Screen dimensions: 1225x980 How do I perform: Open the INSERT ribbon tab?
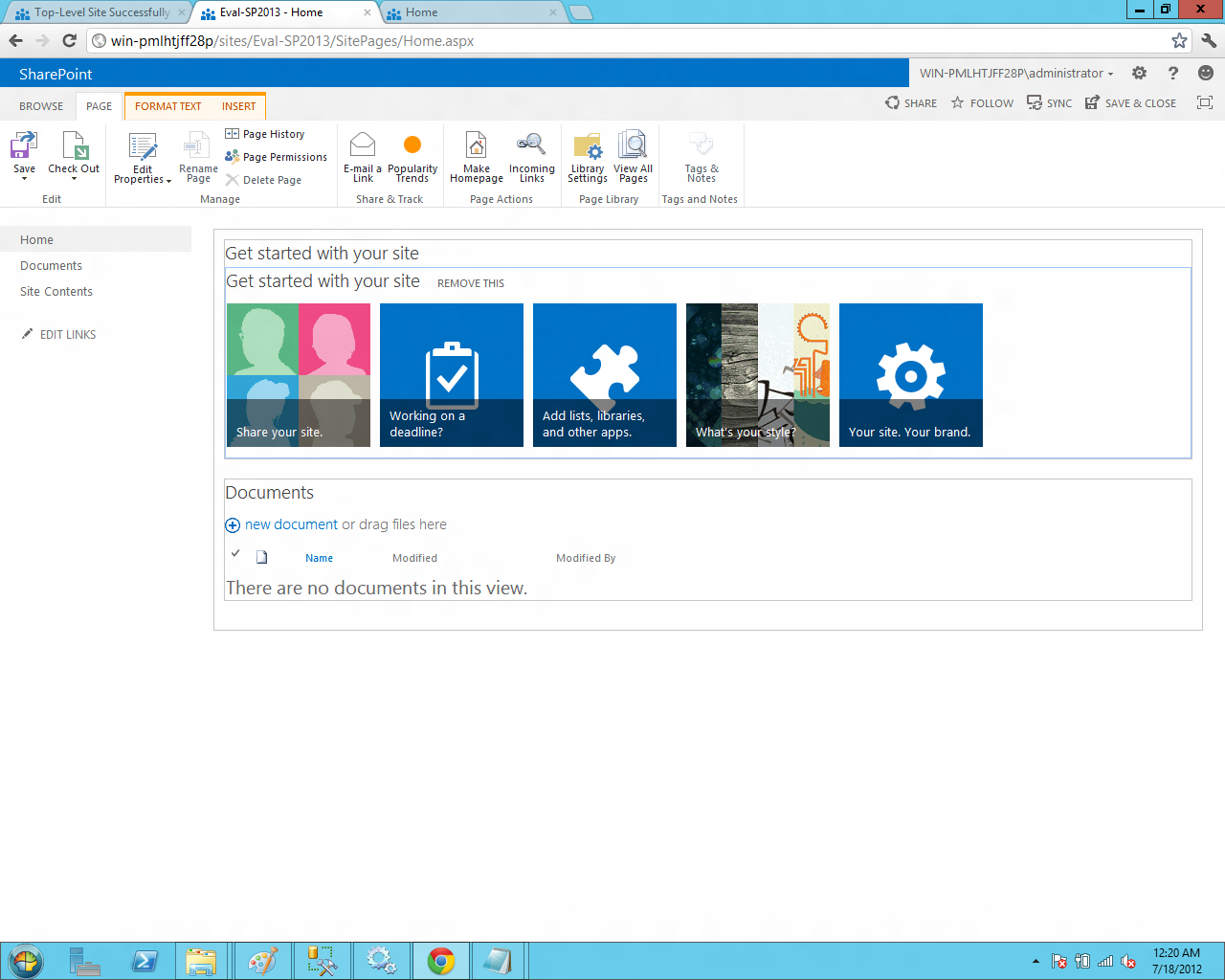(238, 105)
